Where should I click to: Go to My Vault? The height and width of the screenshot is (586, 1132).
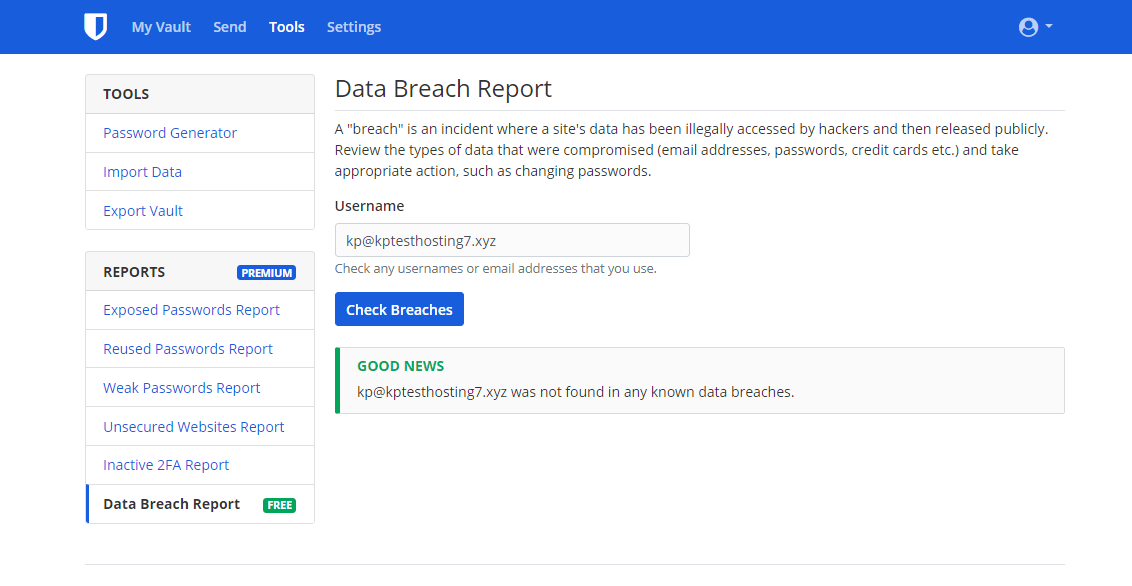161,27
